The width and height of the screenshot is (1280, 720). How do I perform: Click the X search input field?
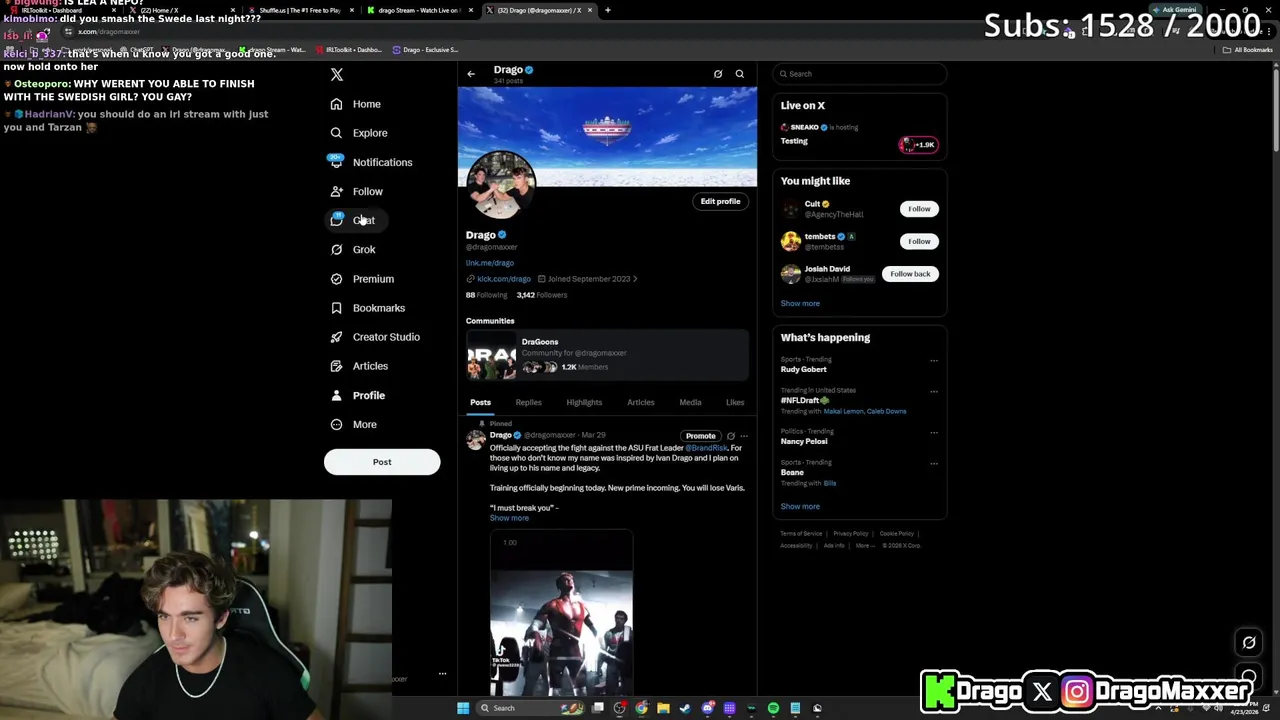click(x=860, y=74)
